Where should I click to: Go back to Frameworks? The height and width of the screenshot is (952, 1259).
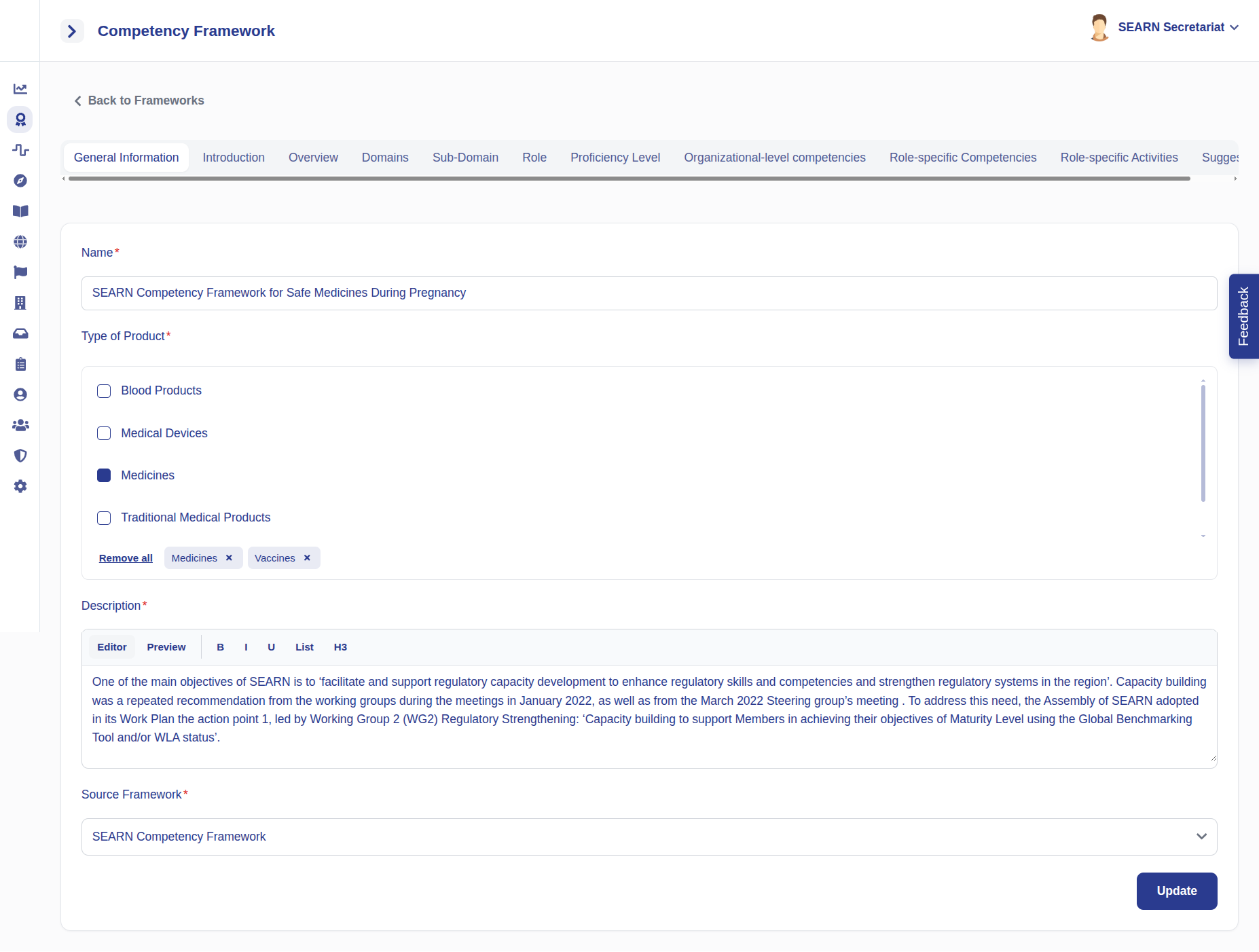click(x=139, y=100)
